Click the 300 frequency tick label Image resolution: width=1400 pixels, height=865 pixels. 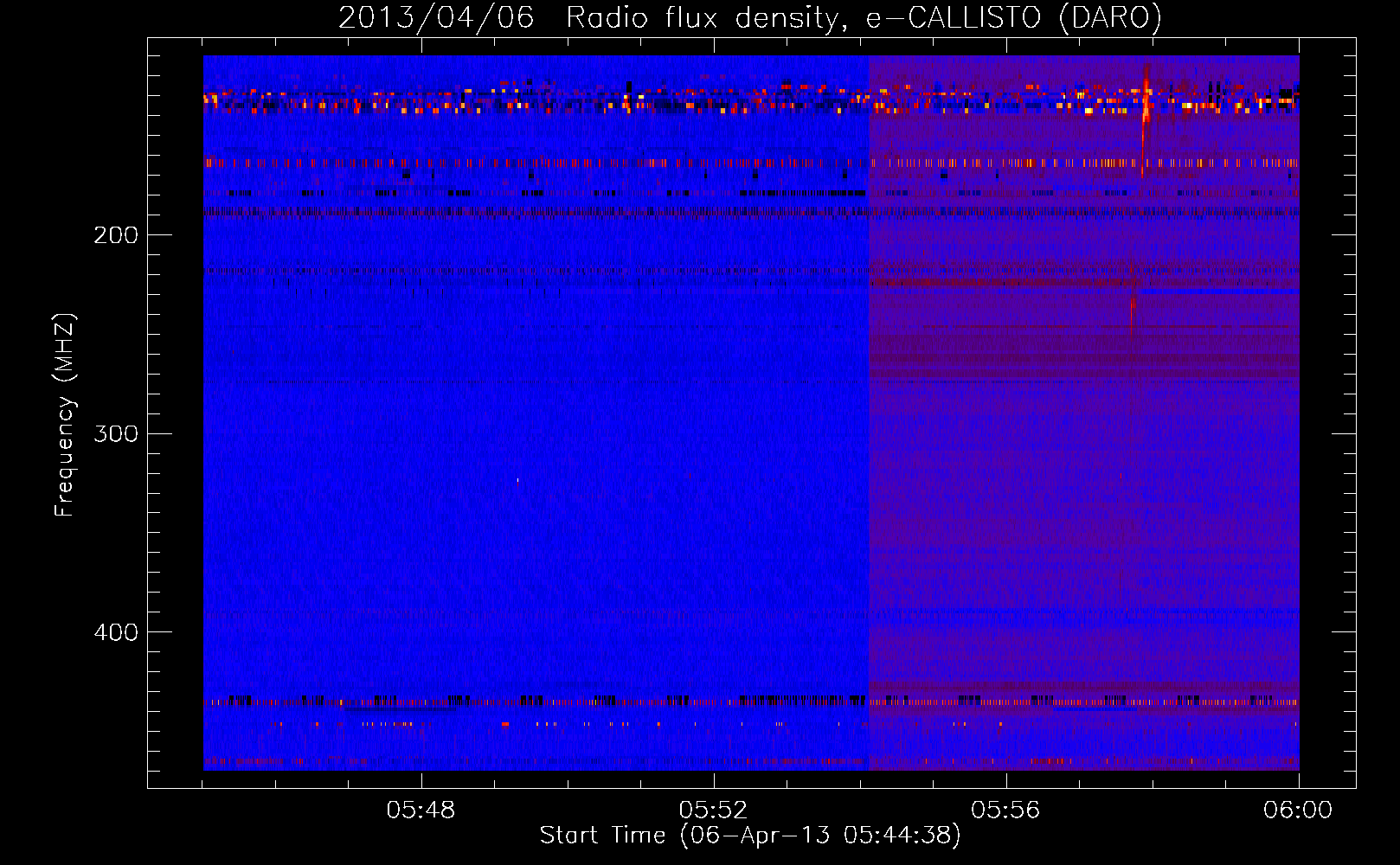point(116,433)
